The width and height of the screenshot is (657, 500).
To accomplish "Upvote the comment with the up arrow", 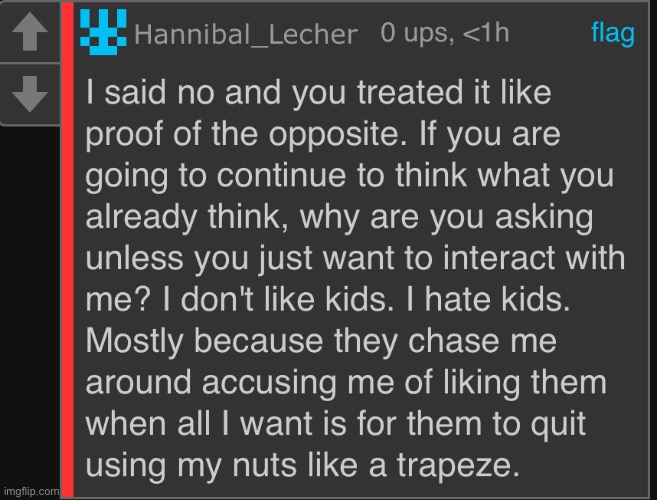I will (x=30, y=31).
